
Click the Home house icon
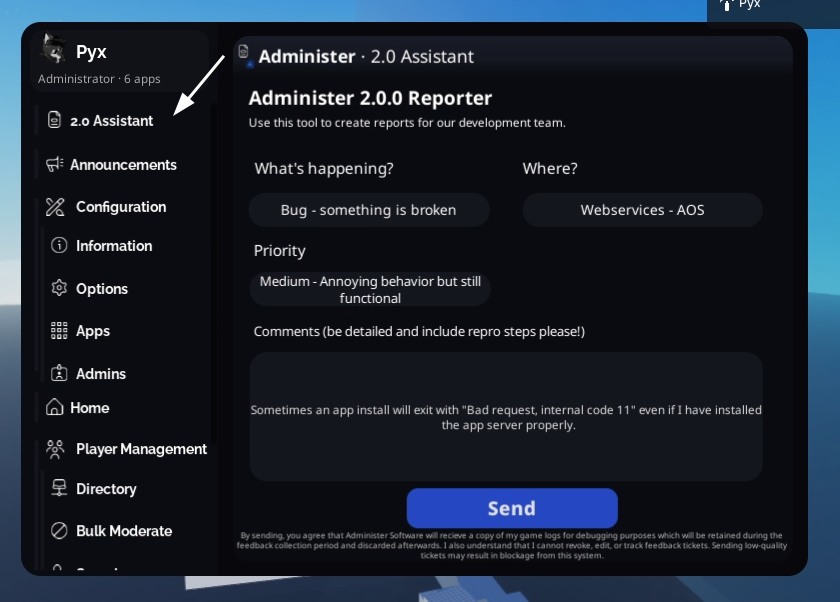click(55, 407)
